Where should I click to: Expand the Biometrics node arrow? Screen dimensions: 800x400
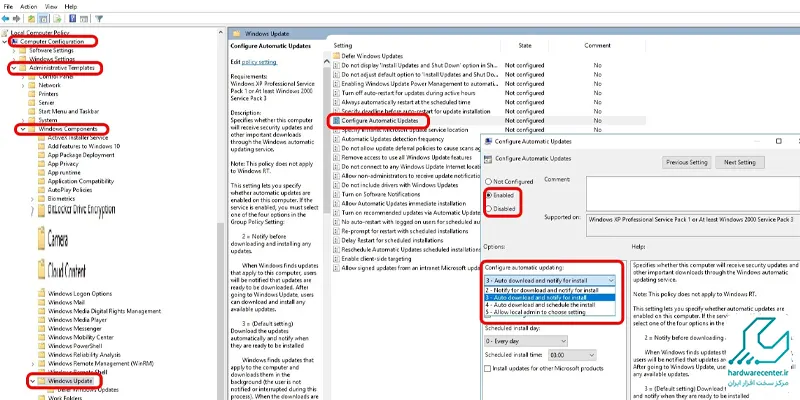32,199
